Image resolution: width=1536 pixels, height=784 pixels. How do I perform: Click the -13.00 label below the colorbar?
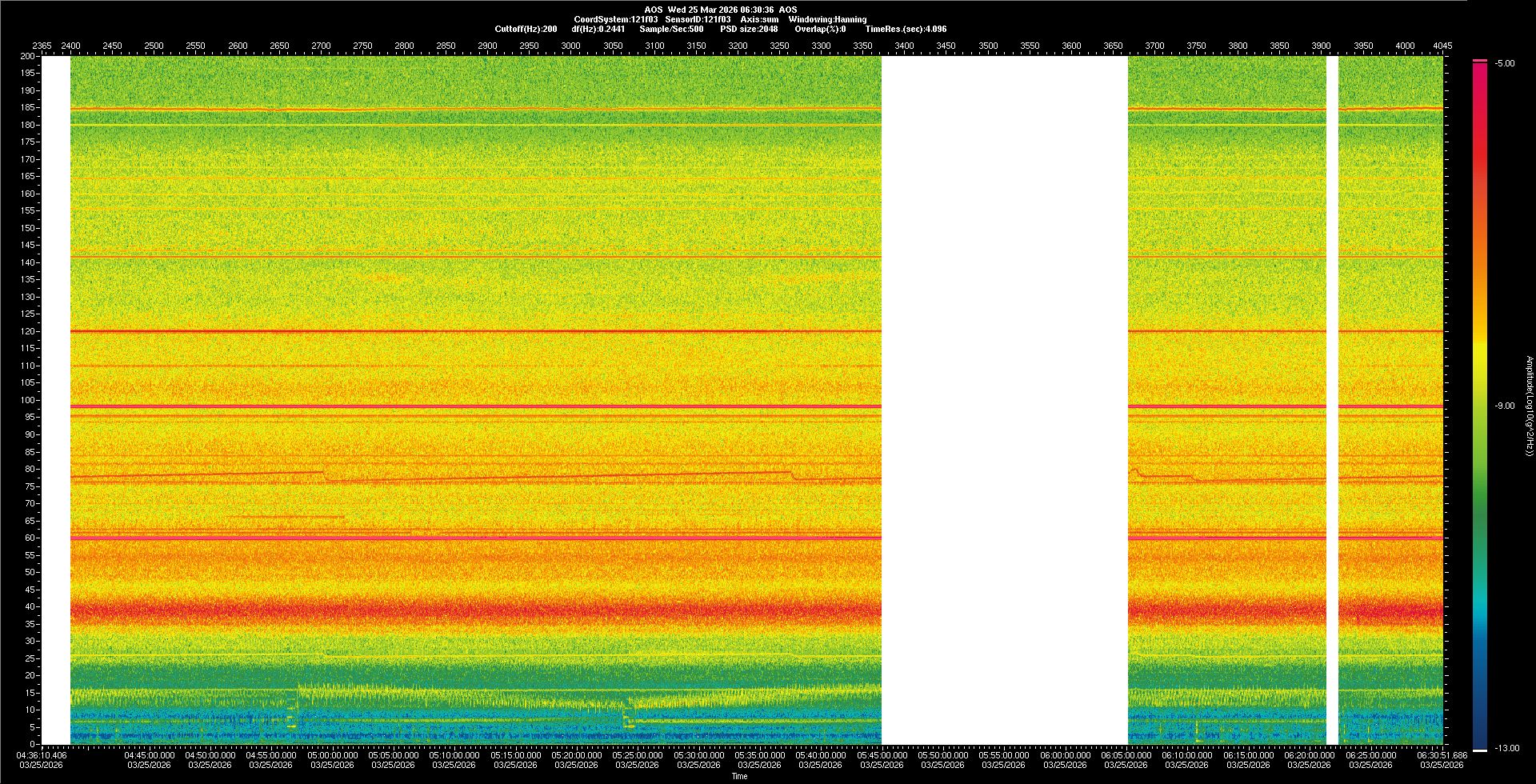click(1506, 749)
